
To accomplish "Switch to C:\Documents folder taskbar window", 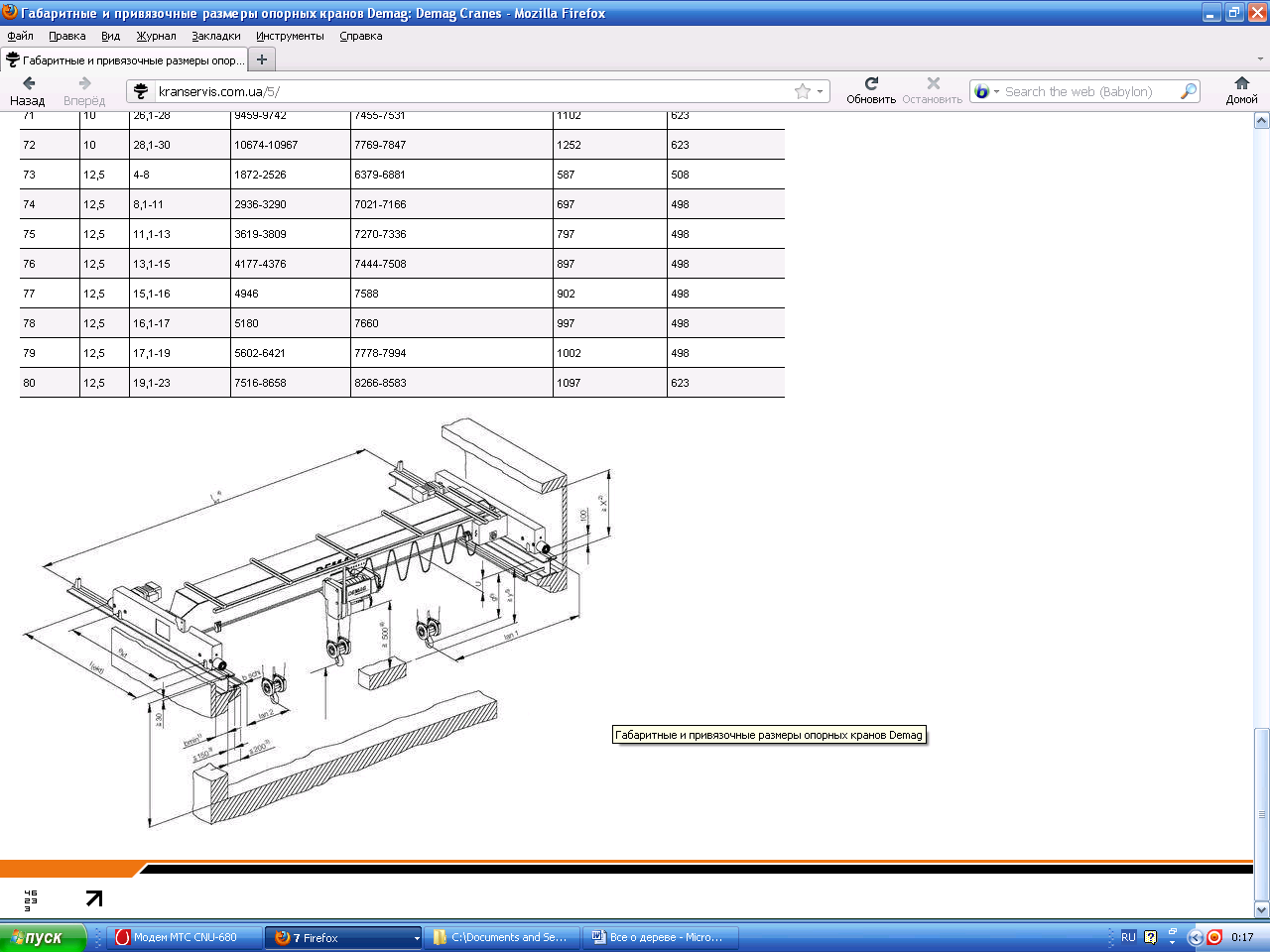I will click(x=501, y=937).
